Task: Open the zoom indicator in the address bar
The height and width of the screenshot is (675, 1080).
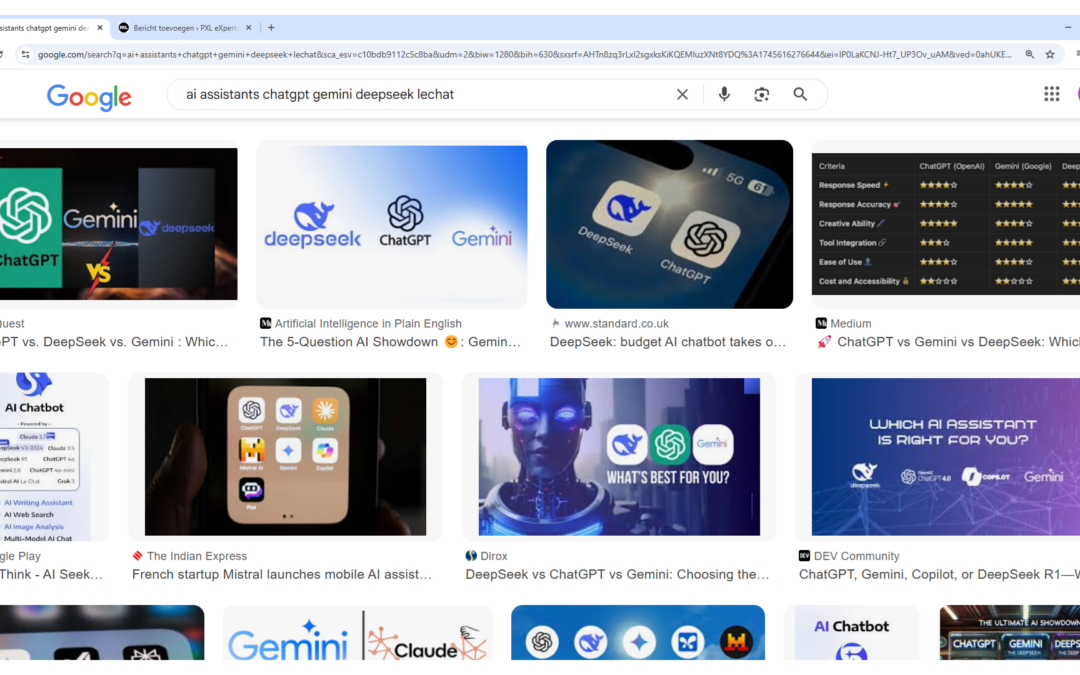Action: pyautogui.click(x=1029, y=54)
